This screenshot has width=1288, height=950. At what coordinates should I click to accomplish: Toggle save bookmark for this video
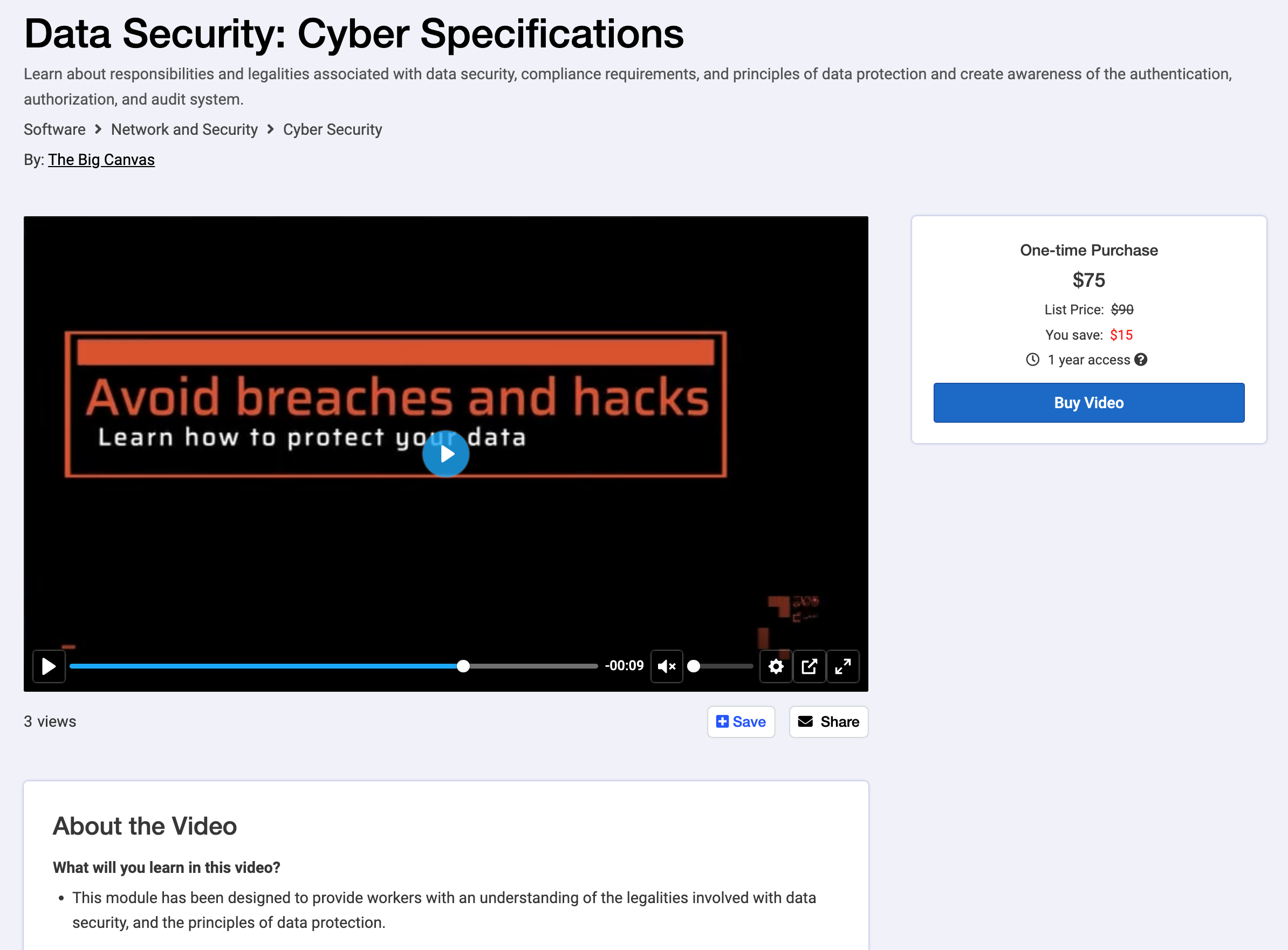(742, 722)
